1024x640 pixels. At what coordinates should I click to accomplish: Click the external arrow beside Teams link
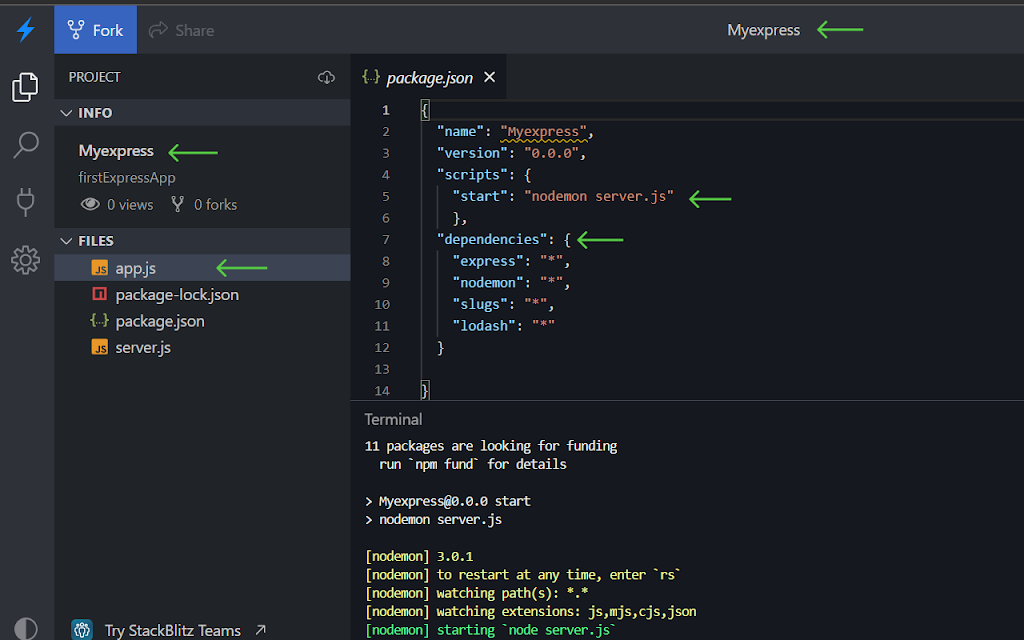click(x=261, y=630)
